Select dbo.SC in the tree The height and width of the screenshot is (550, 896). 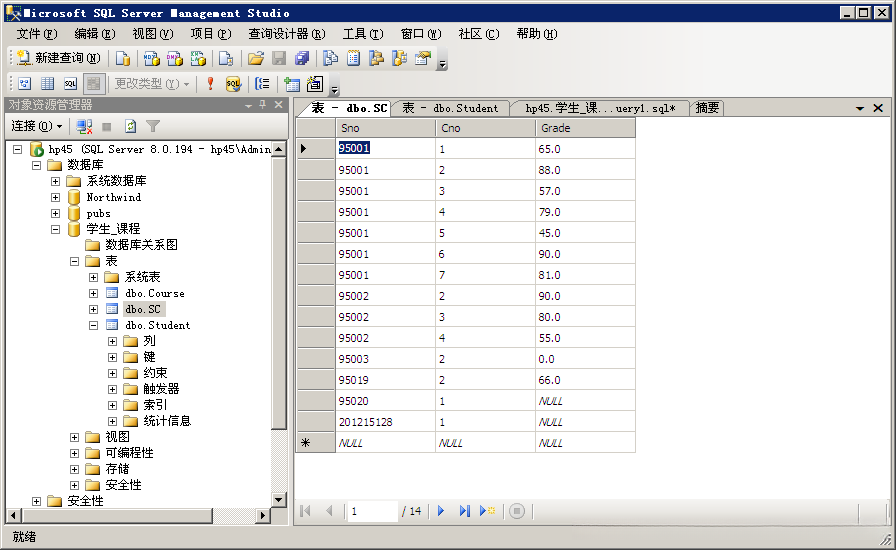point(143,309)
